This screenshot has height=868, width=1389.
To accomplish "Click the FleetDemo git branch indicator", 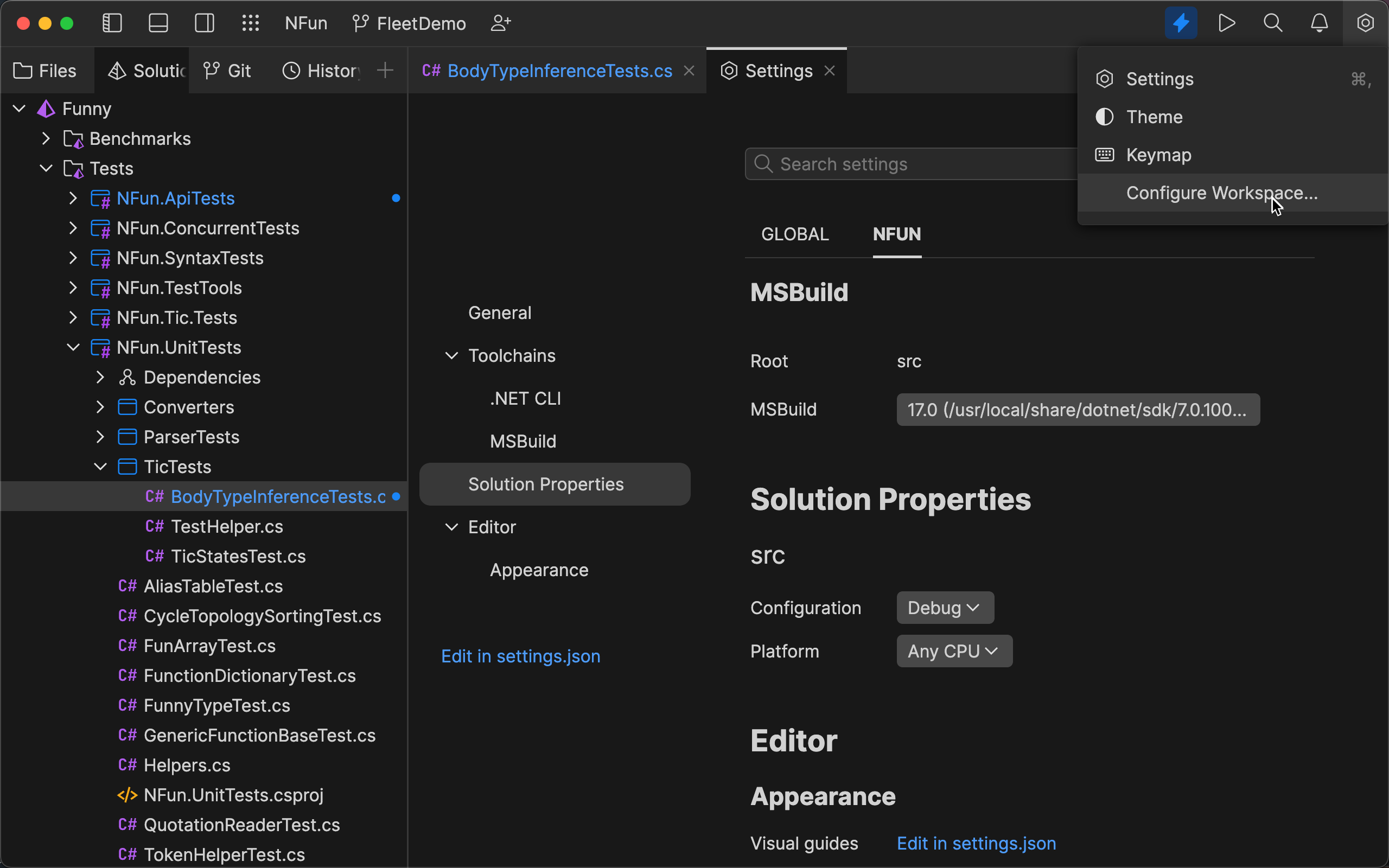I will pos(409,23).
